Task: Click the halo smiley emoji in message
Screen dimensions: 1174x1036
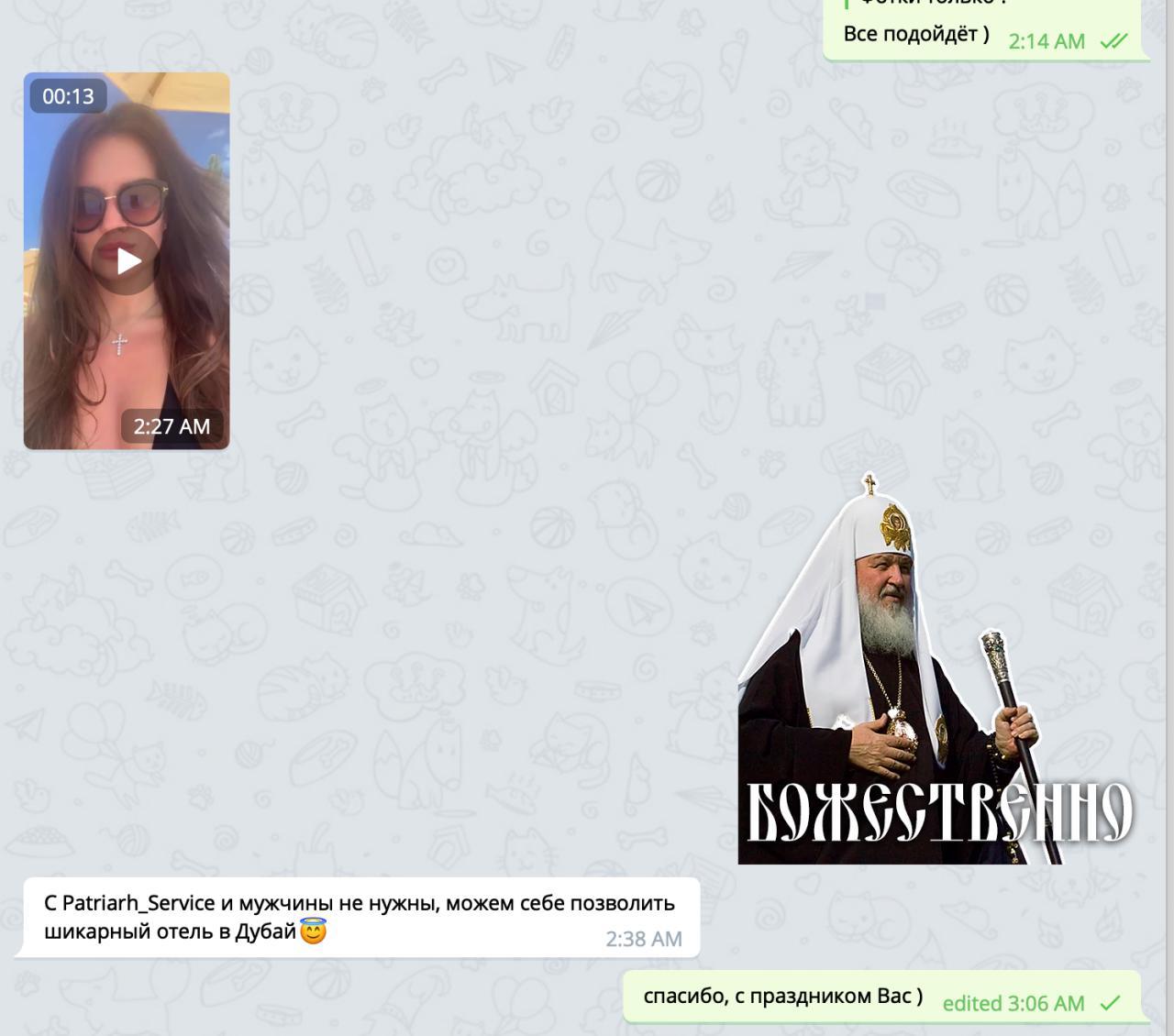Action: 314,932
